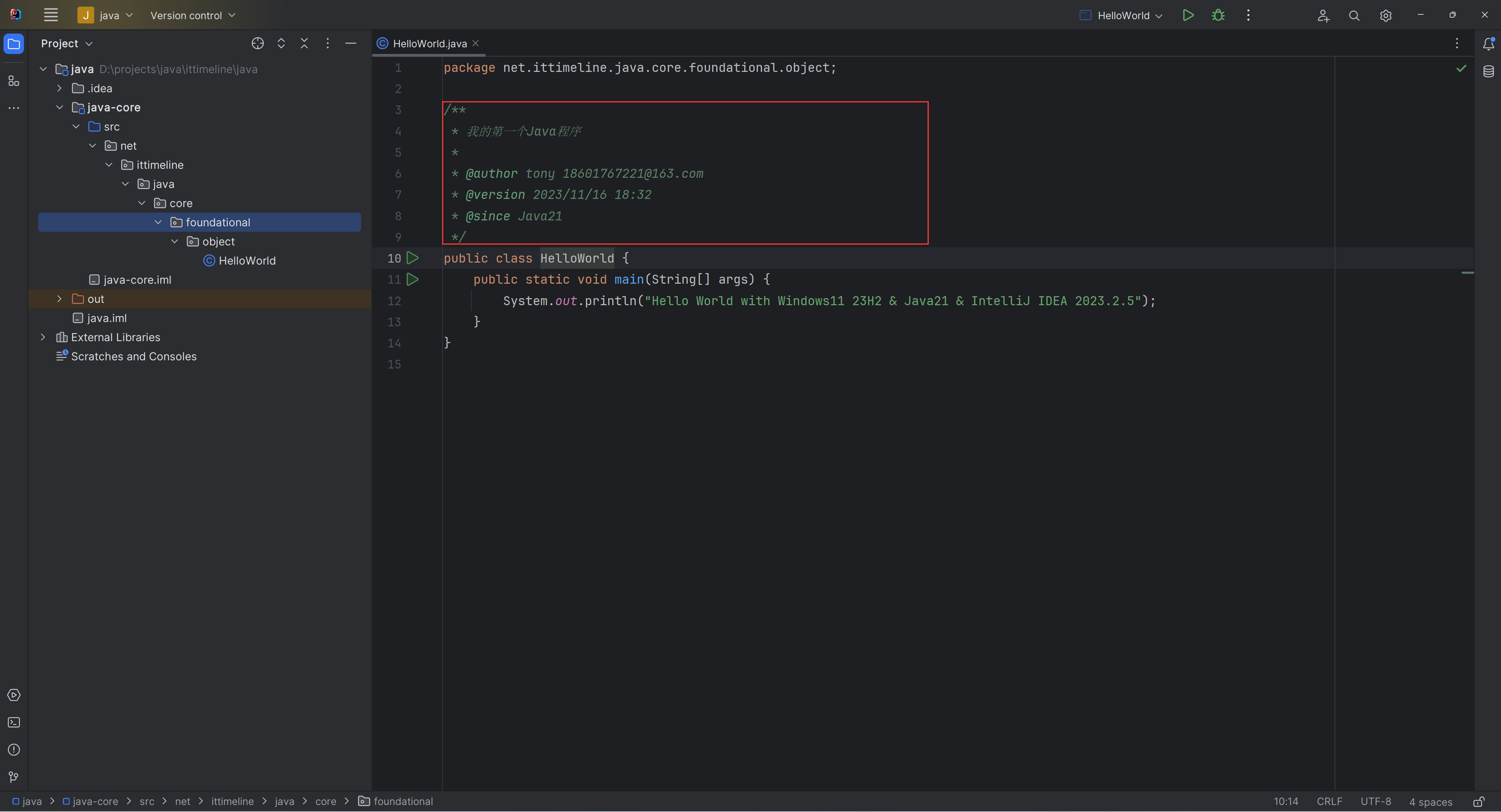Run main method from gutter line 11

click(412, 280)
